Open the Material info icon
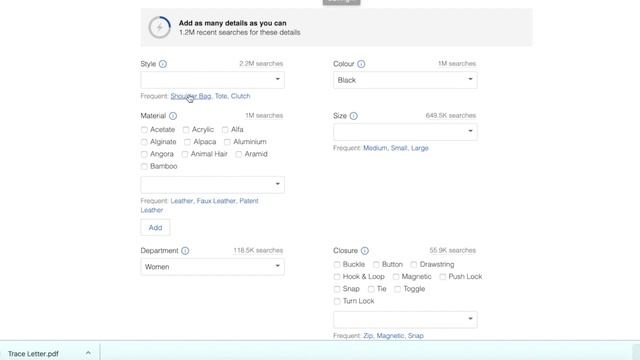The height and width of the screenshot is (360, 640). 173,116
